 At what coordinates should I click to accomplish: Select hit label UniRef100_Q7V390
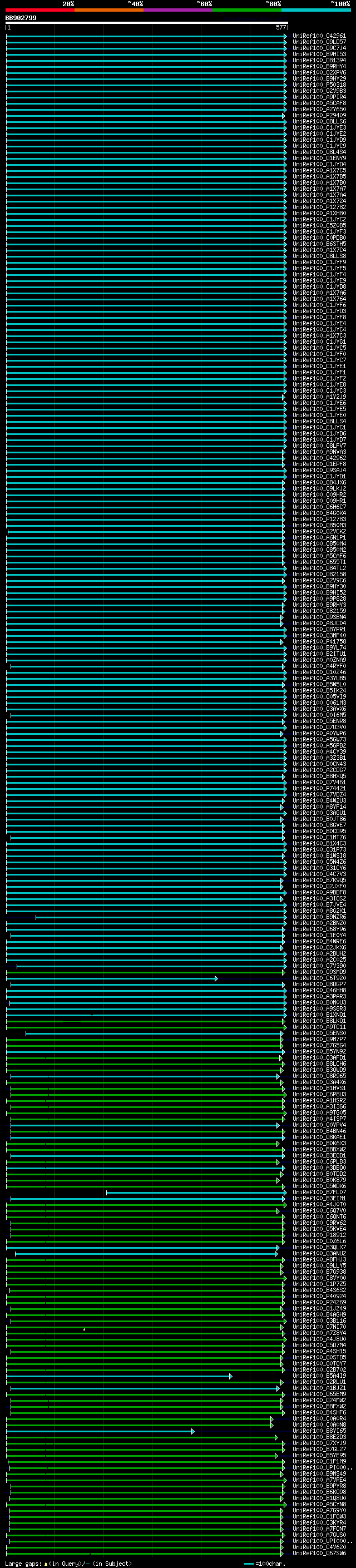pos(319,967)
